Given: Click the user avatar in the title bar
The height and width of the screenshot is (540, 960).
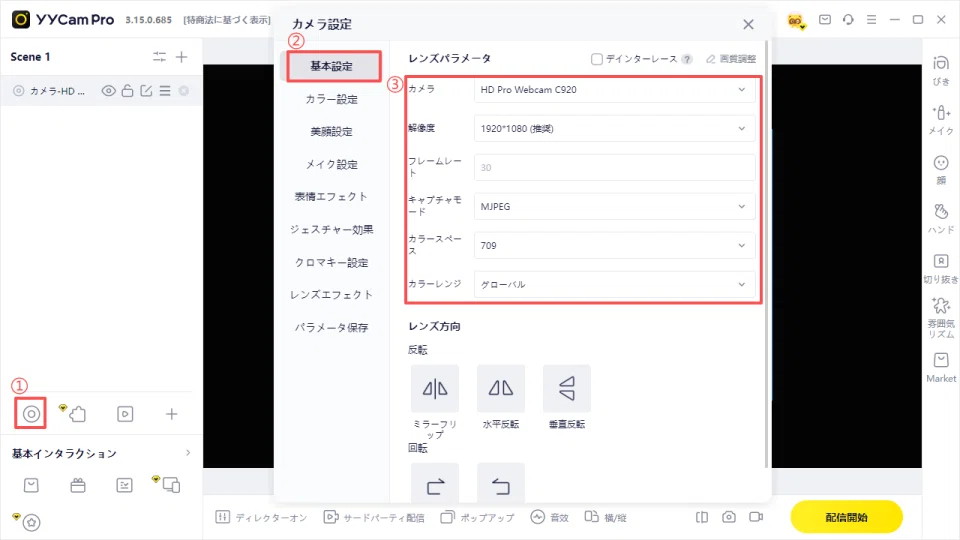Looking at the screenshot, I should (796, 21).
